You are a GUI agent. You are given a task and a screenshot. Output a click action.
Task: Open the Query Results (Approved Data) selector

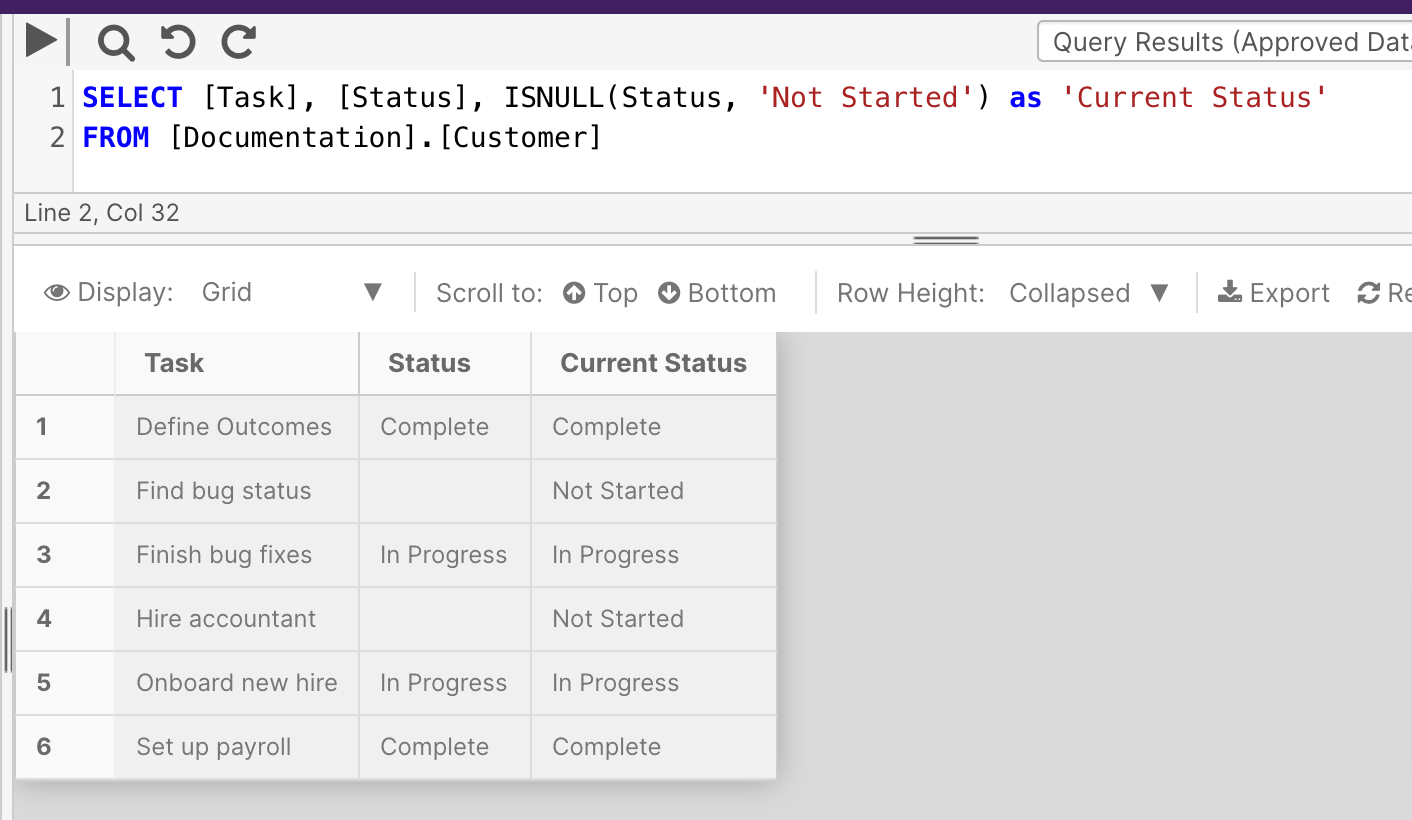click(x=1225, y=42)
